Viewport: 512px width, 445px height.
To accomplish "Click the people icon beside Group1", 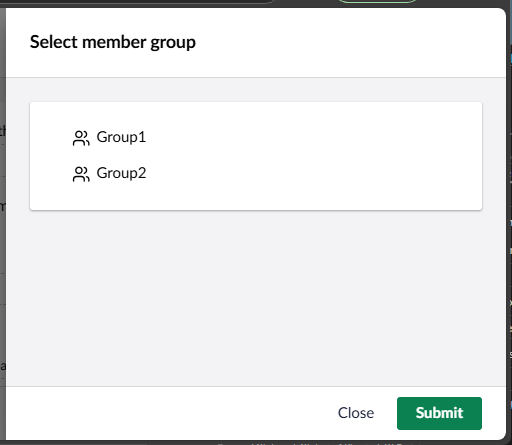I will click(x=81, y=138).
